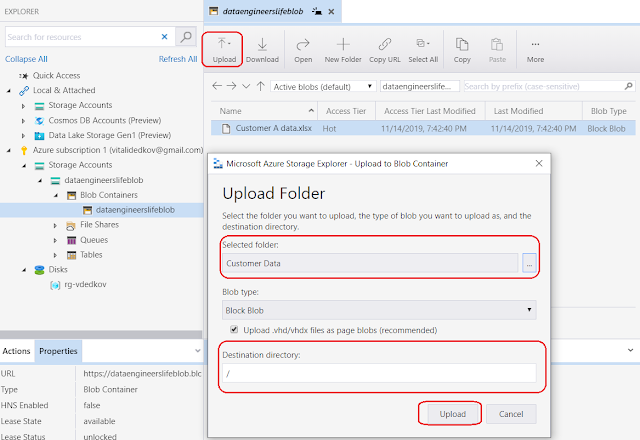Image resolution: width=640 pixels, height=440 pixels.
Task: Sort by Access Tier column header
Action: tap(346, 111)
